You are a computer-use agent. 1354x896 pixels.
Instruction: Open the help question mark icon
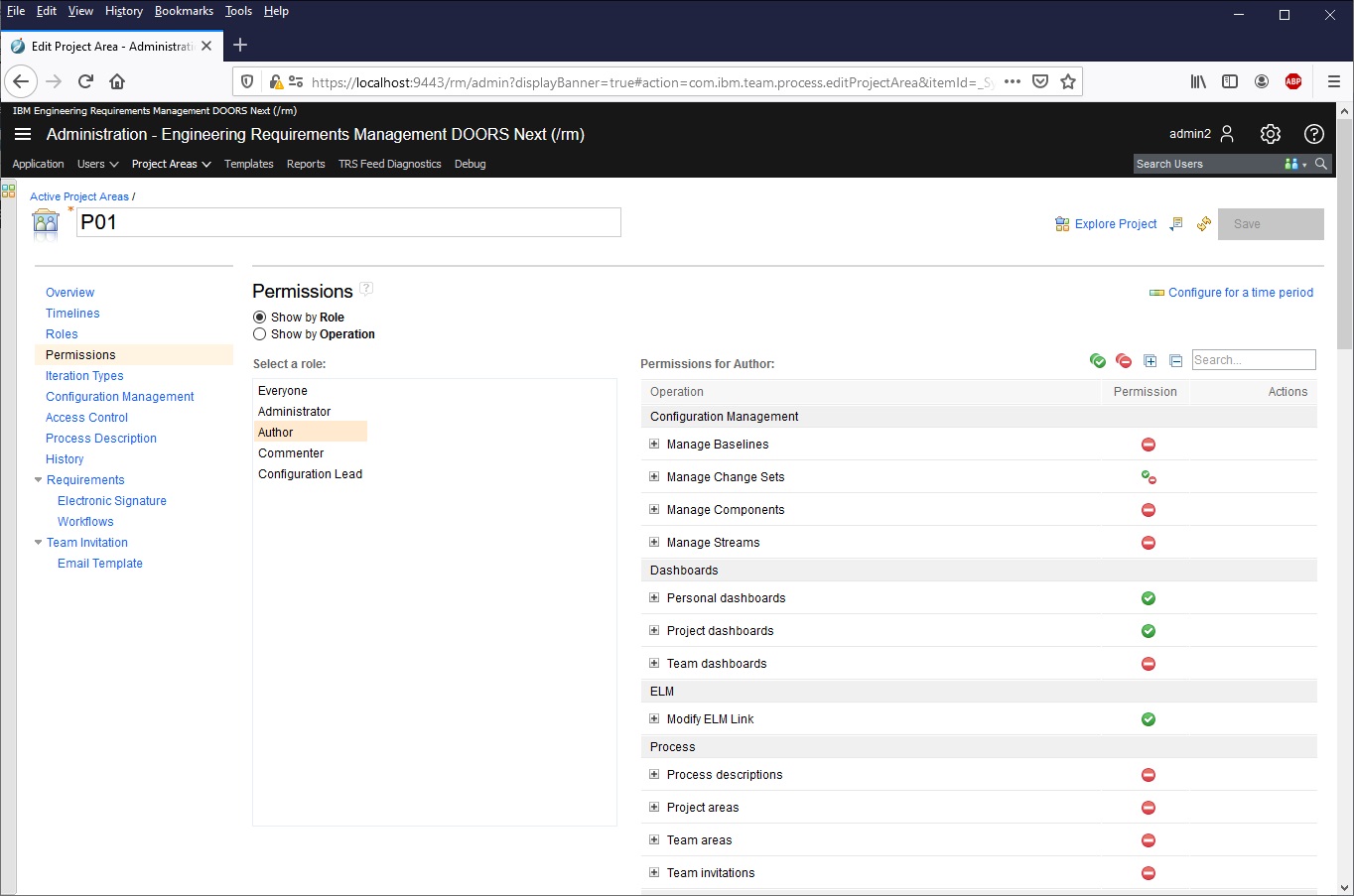[1314, 134]
